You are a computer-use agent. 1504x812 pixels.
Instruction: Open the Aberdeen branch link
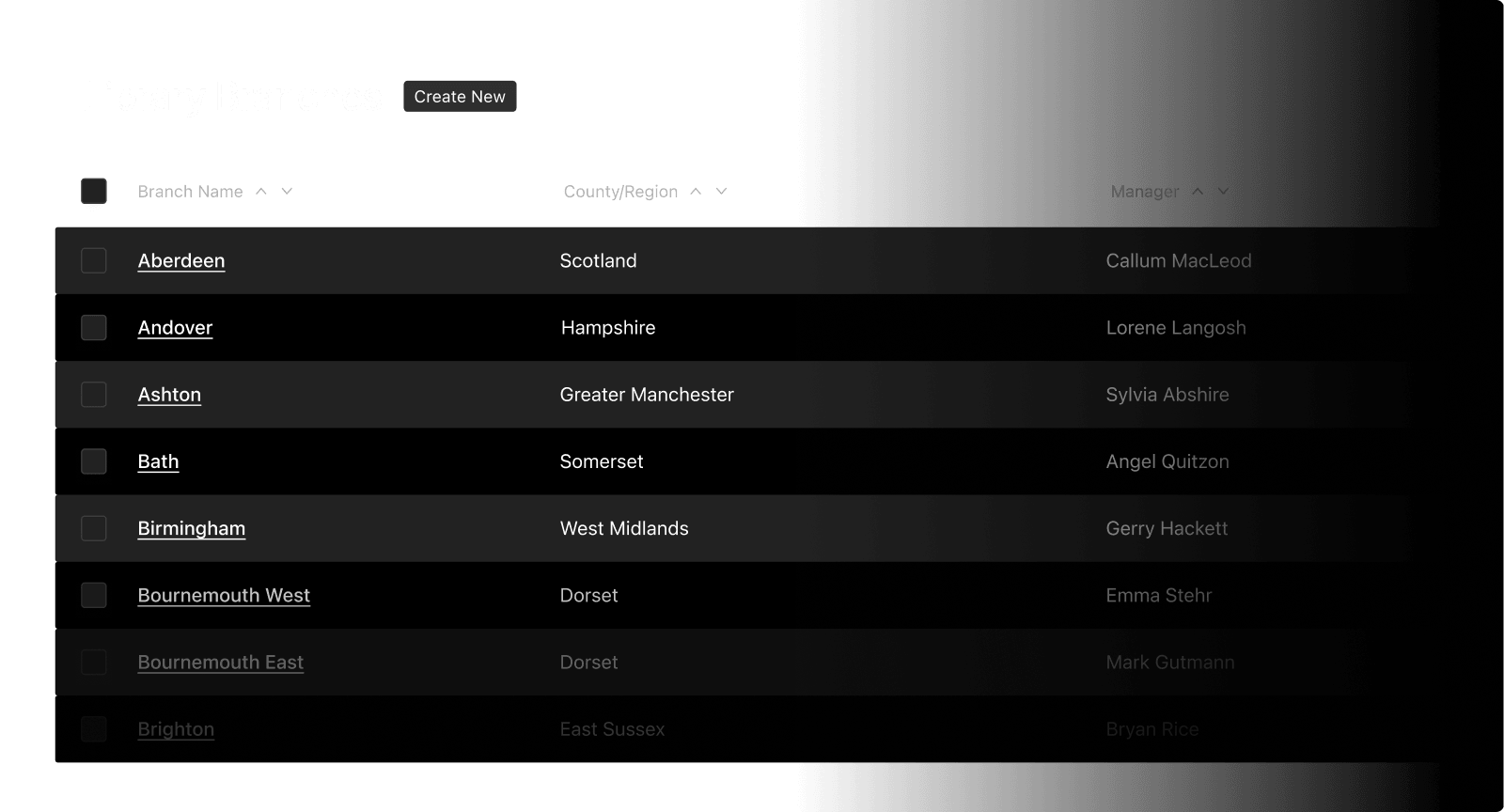(x=181, y=261)
